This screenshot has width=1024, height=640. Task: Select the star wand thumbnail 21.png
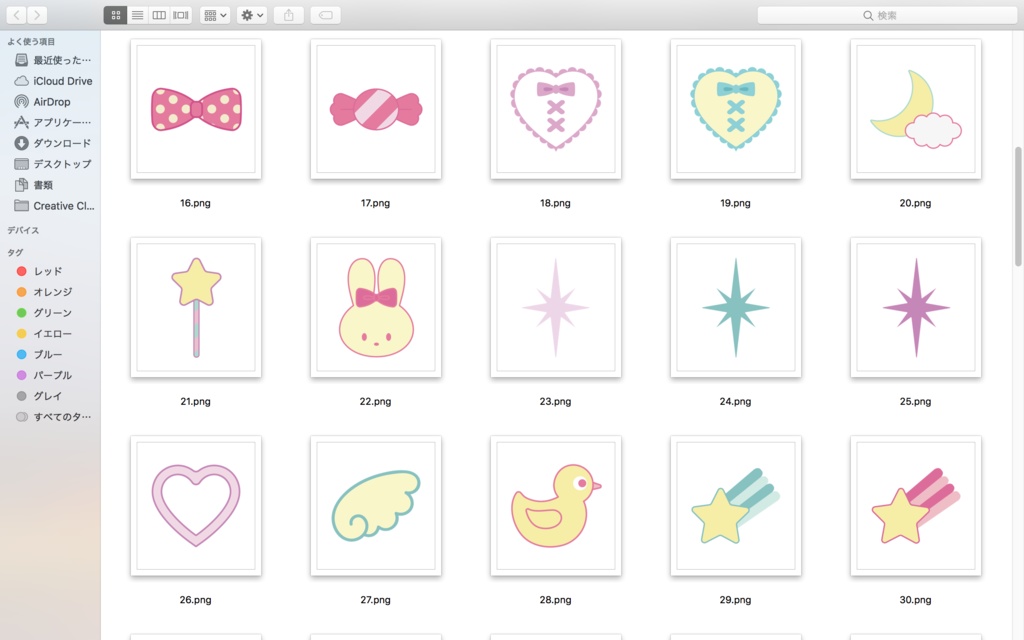196,308
